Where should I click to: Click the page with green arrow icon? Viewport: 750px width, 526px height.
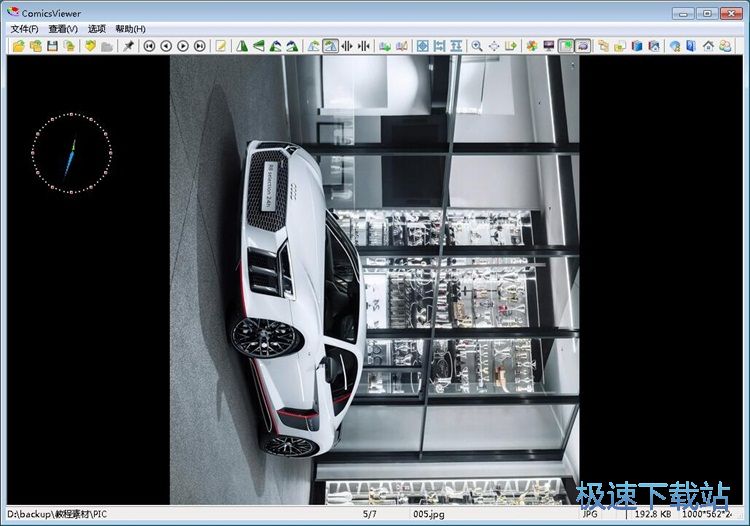click(x=385, y=46)
